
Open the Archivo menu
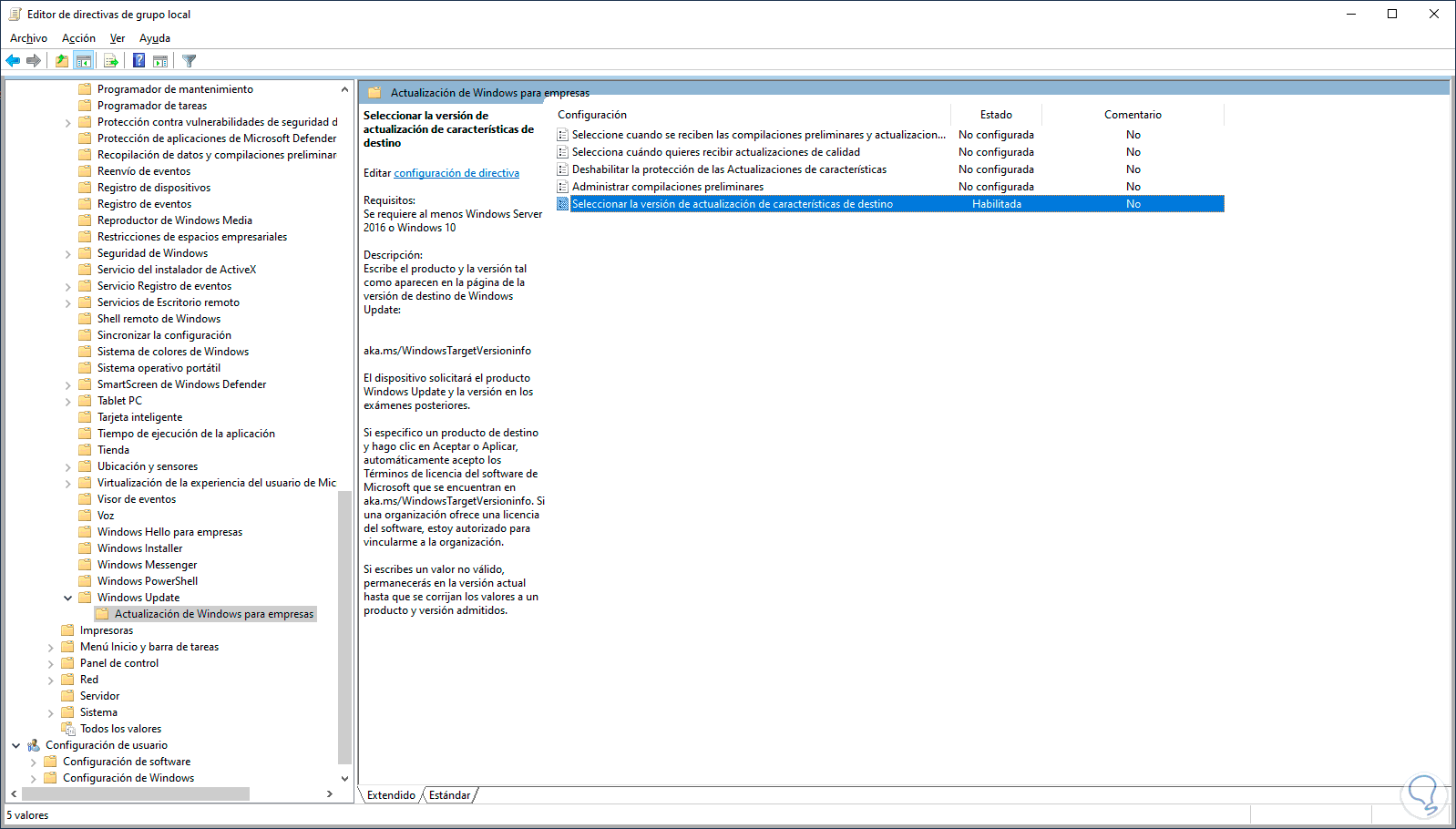pos(28,38)
